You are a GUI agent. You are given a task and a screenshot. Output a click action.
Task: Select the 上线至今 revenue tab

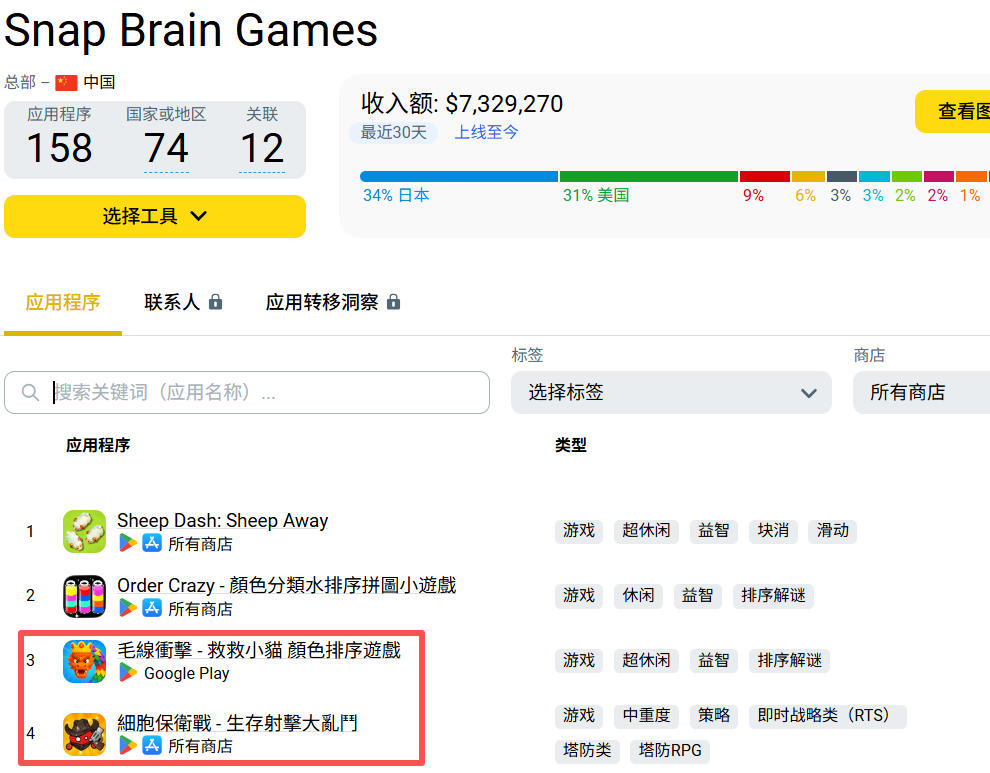486,131
